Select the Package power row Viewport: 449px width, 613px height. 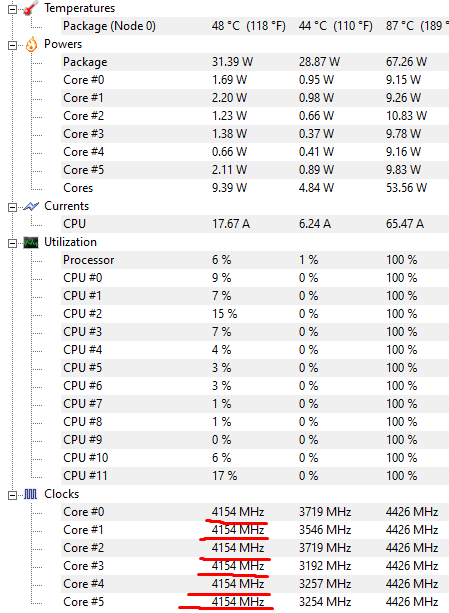coord(255,62)
